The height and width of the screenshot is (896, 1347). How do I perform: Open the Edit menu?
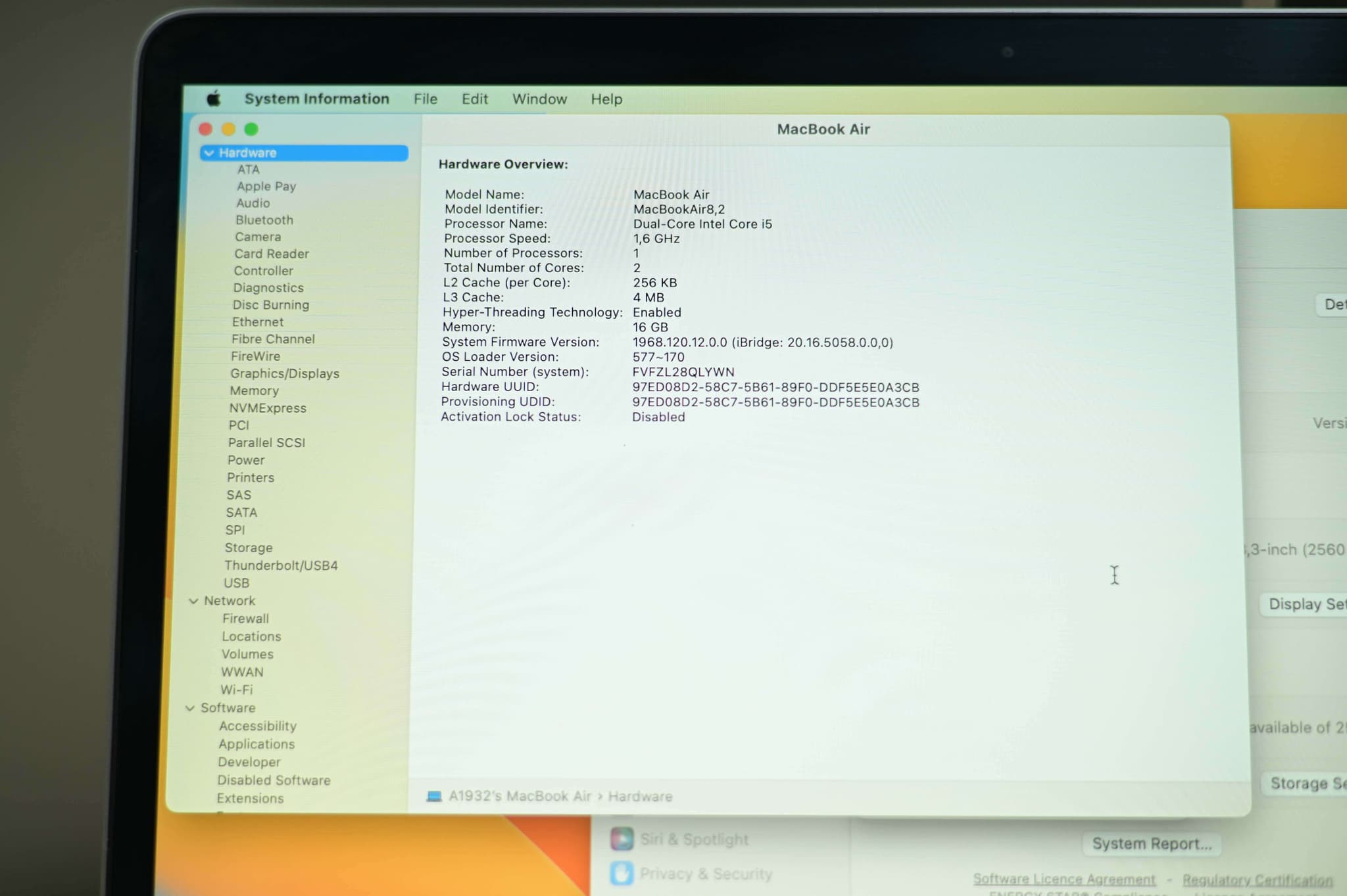(x=475, y=99)
